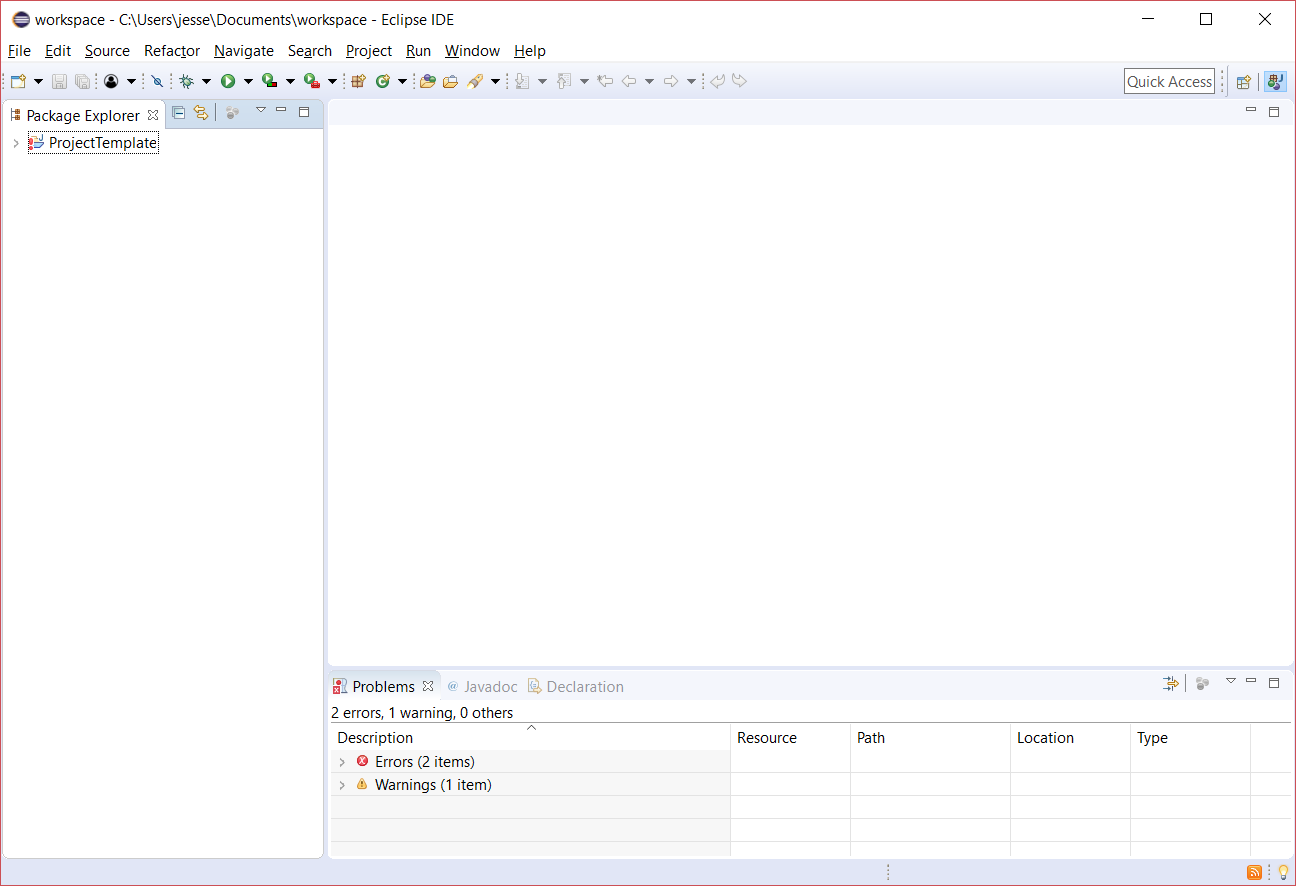Click the orange RSS feed status icon
This screenshot has width=1296, height=886.
tap(1254, 872)
